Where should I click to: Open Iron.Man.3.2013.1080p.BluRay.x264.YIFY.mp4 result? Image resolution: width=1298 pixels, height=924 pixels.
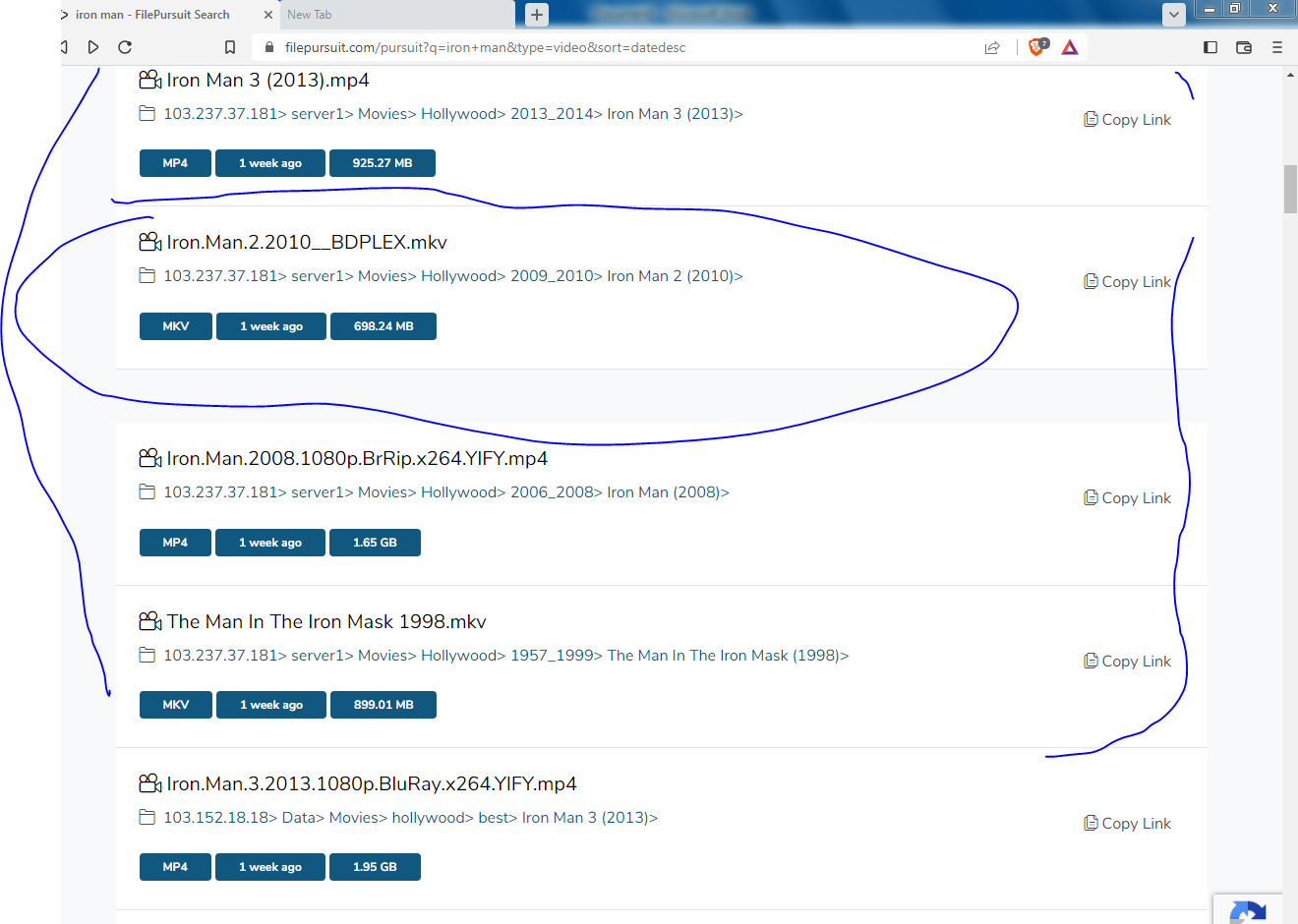[372, 784]
